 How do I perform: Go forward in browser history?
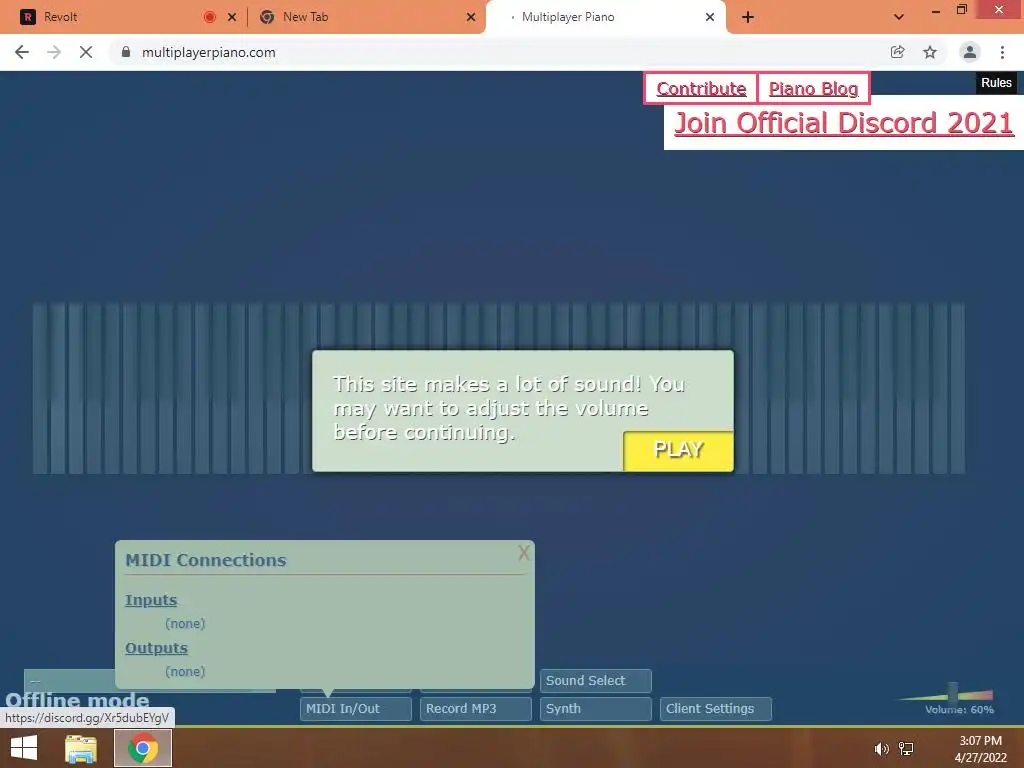tap(54, 52)
